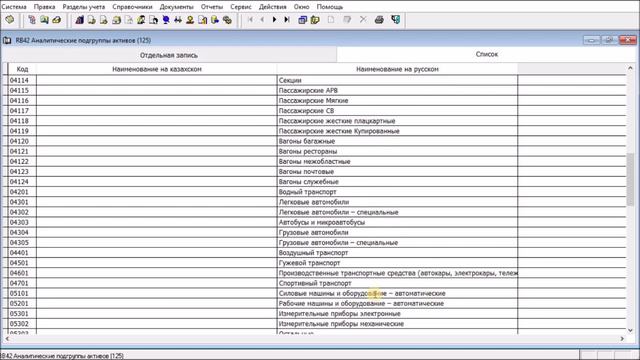Click the vertical scrollbar down arrow
This screenshot has width=640, height=360.
coord(630,330)
